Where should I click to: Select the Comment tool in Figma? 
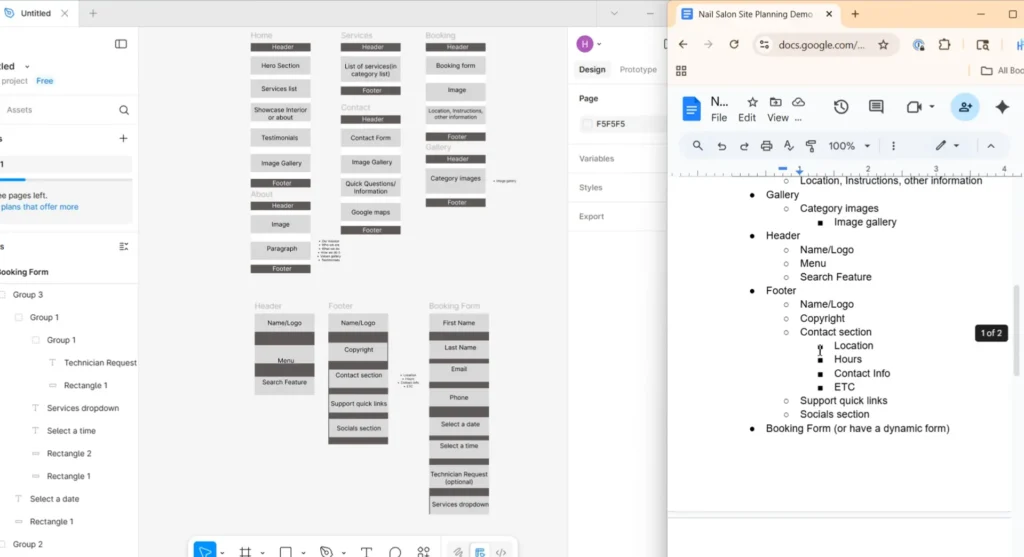[x=395, y=551]
